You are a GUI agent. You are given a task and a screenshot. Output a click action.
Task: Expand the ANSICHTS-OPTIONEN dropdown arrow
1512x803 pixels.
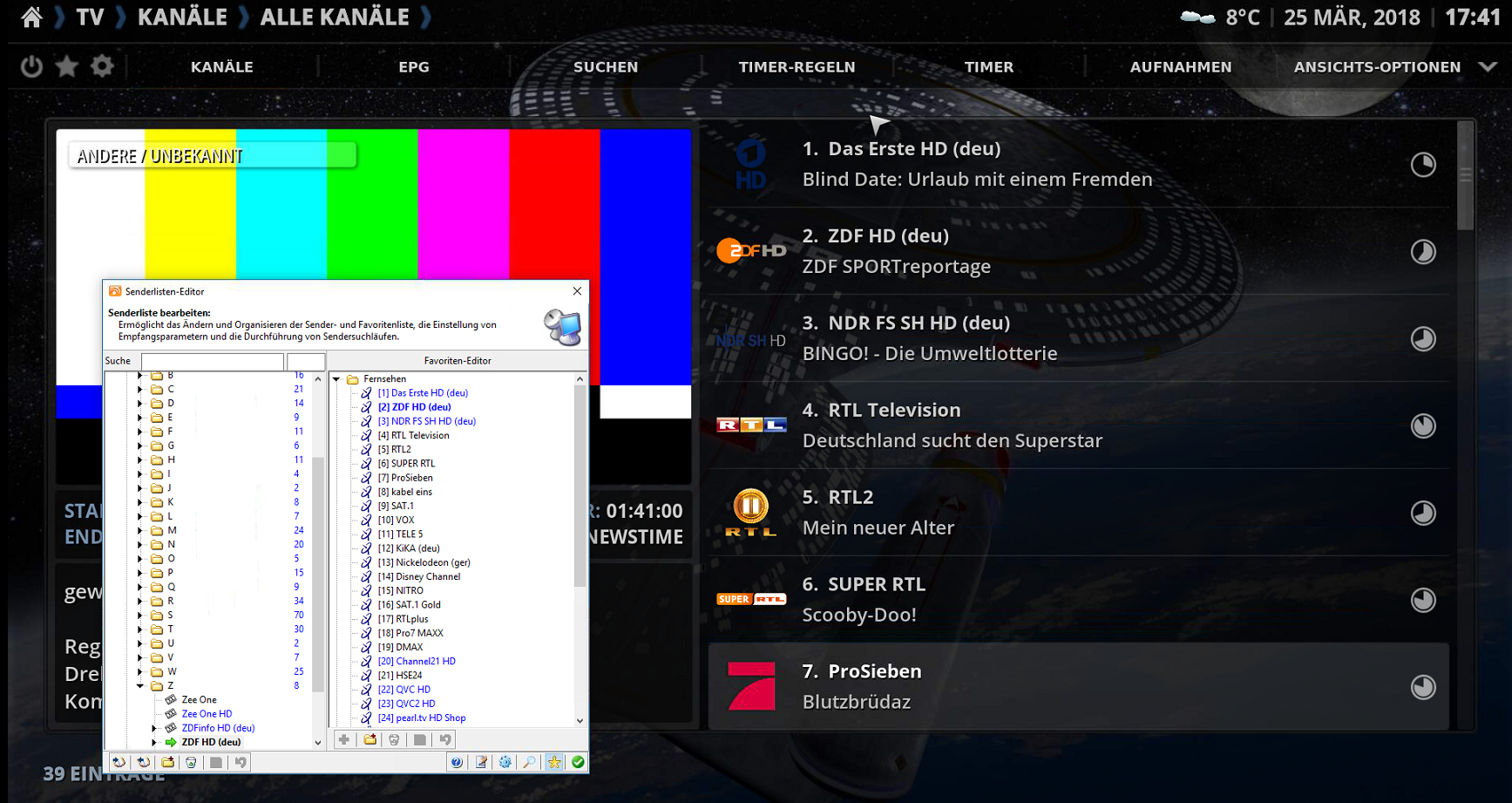point(1488,66)
